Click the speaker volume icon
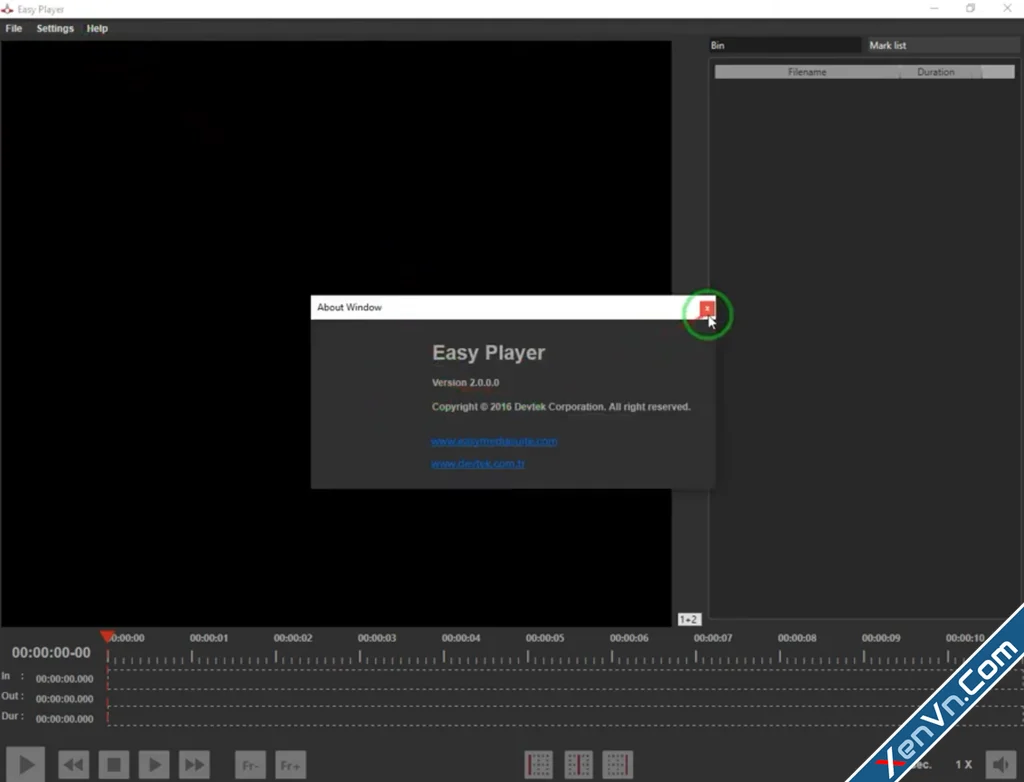The width and height of the screenshot is (1024, 782). pos(1000,764)
